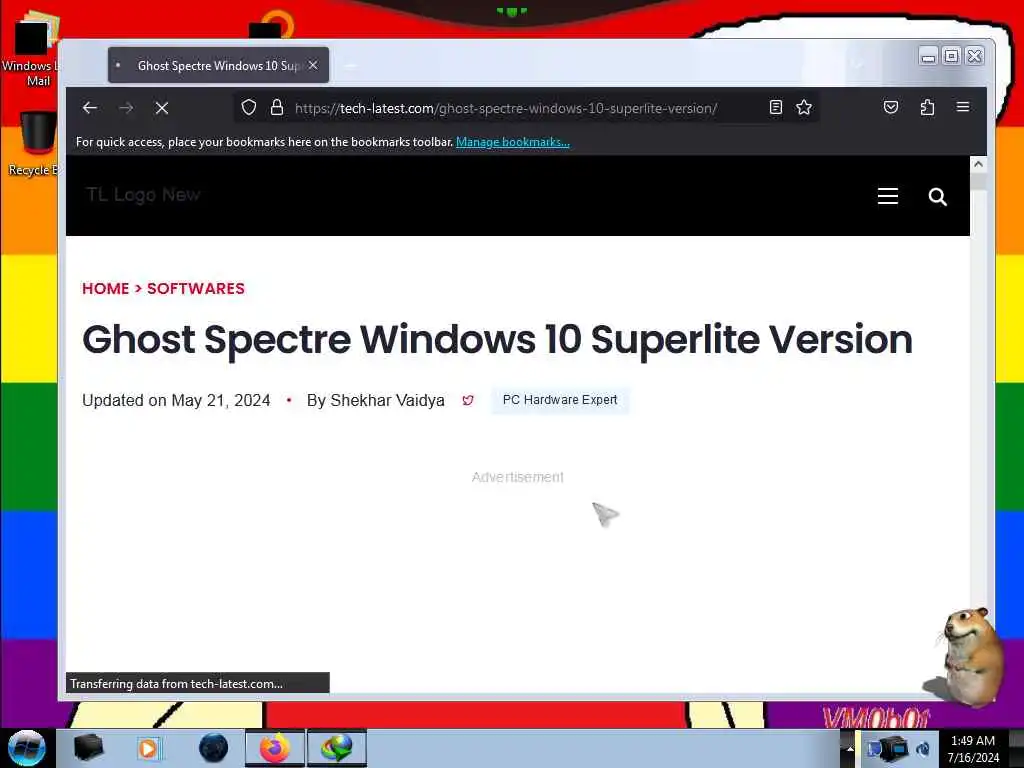Maximize the Firefox window

[x=952, y=57]
